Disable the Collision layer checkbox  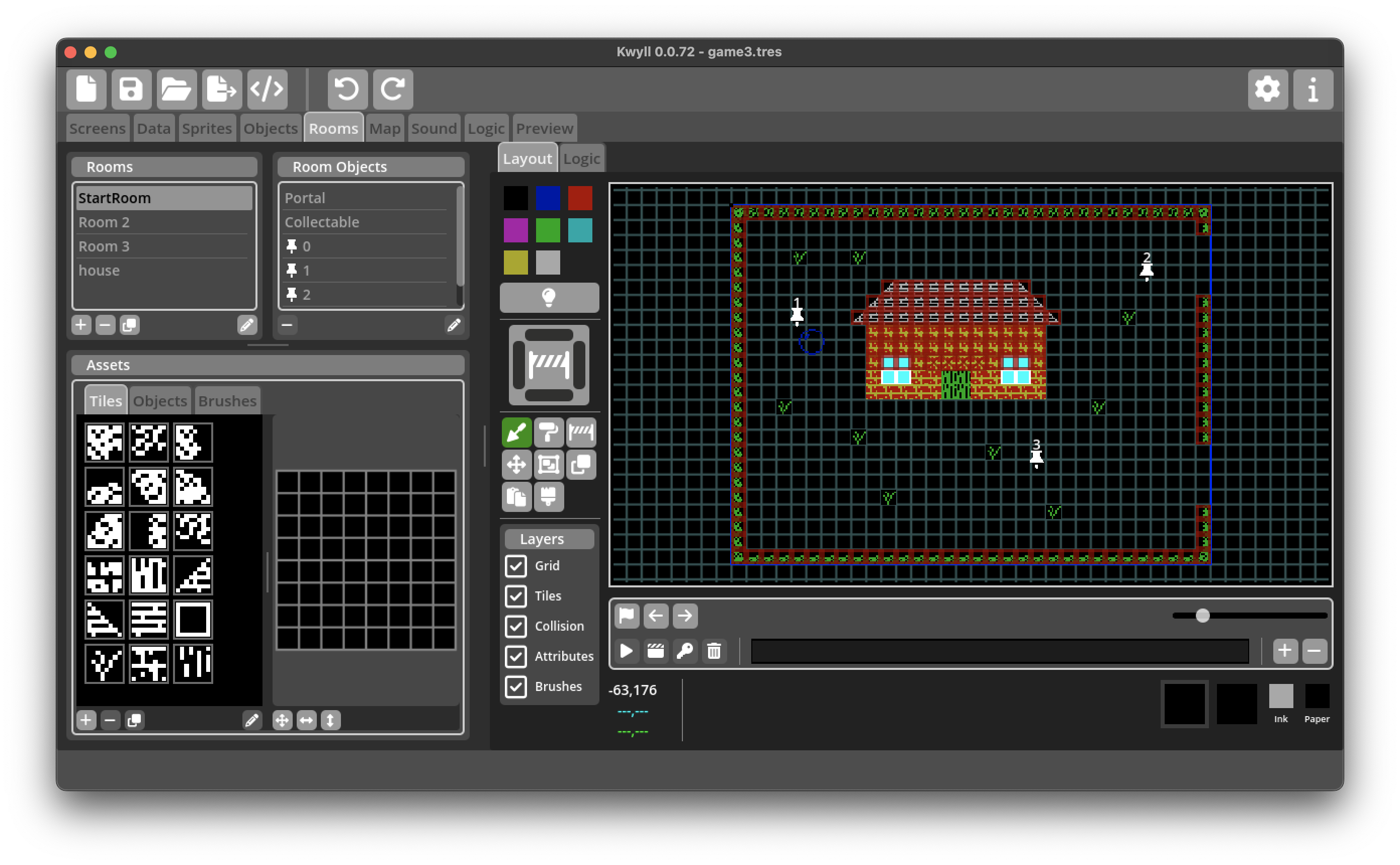tap(516, 626)
